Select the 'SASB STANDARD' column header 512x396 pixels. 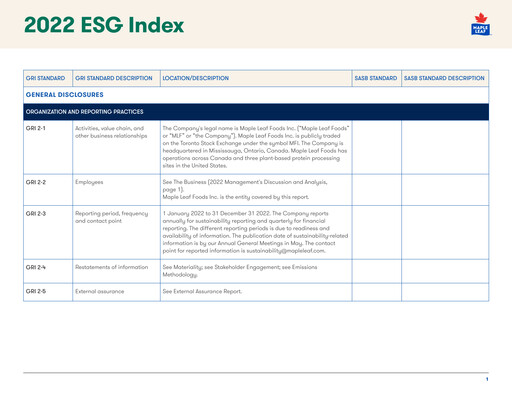376,78
